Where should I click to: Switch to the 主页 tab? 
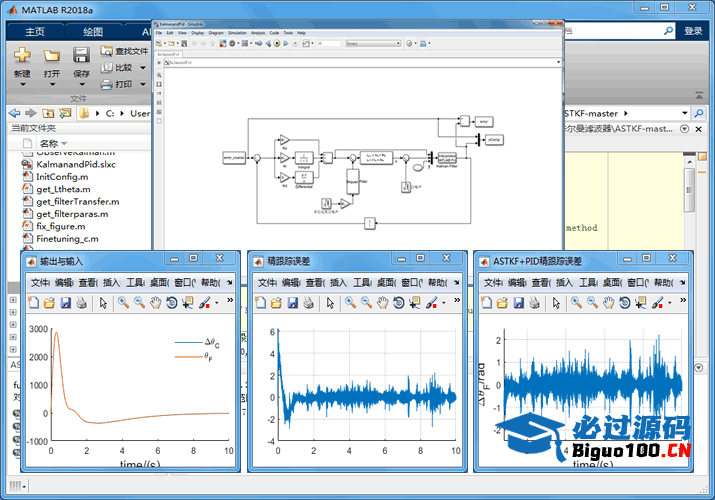(35, 31)
